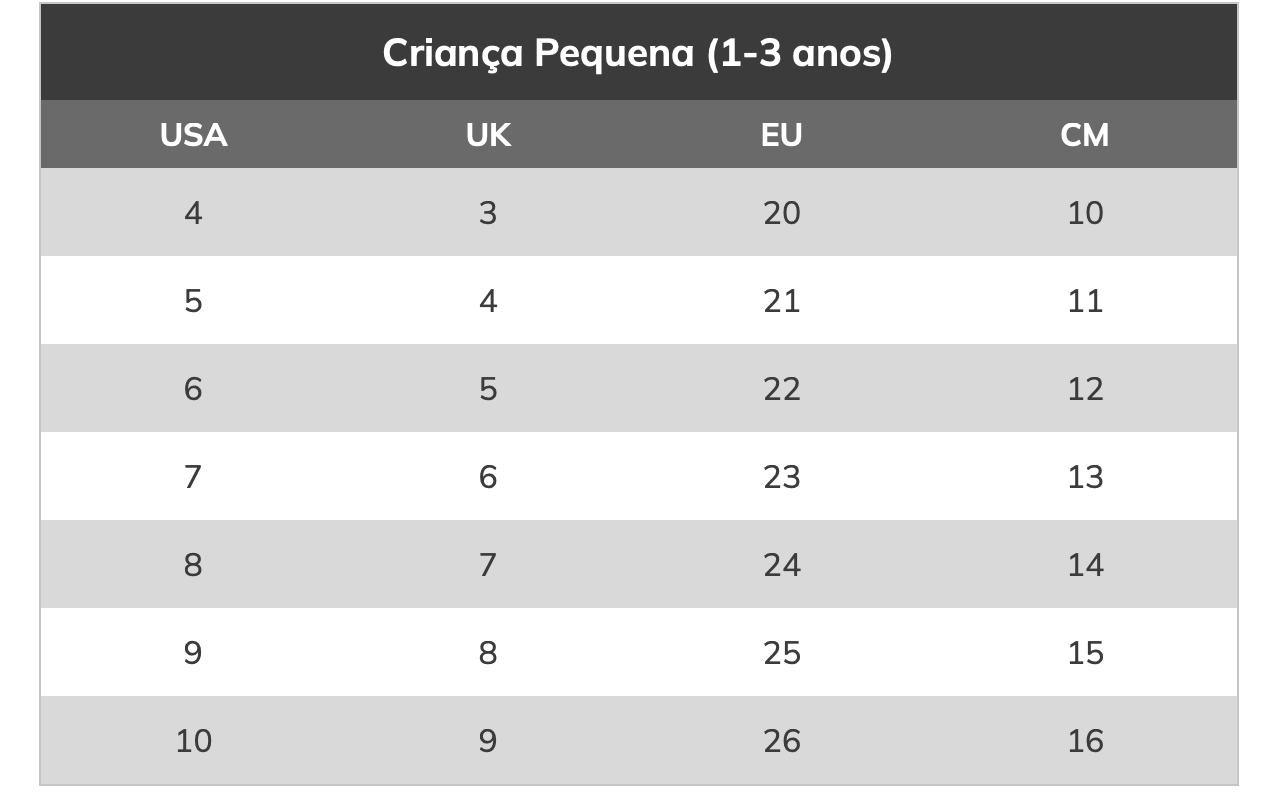Click EU size 22 cell
1278x808 pixels.
(x=781, y=389)
